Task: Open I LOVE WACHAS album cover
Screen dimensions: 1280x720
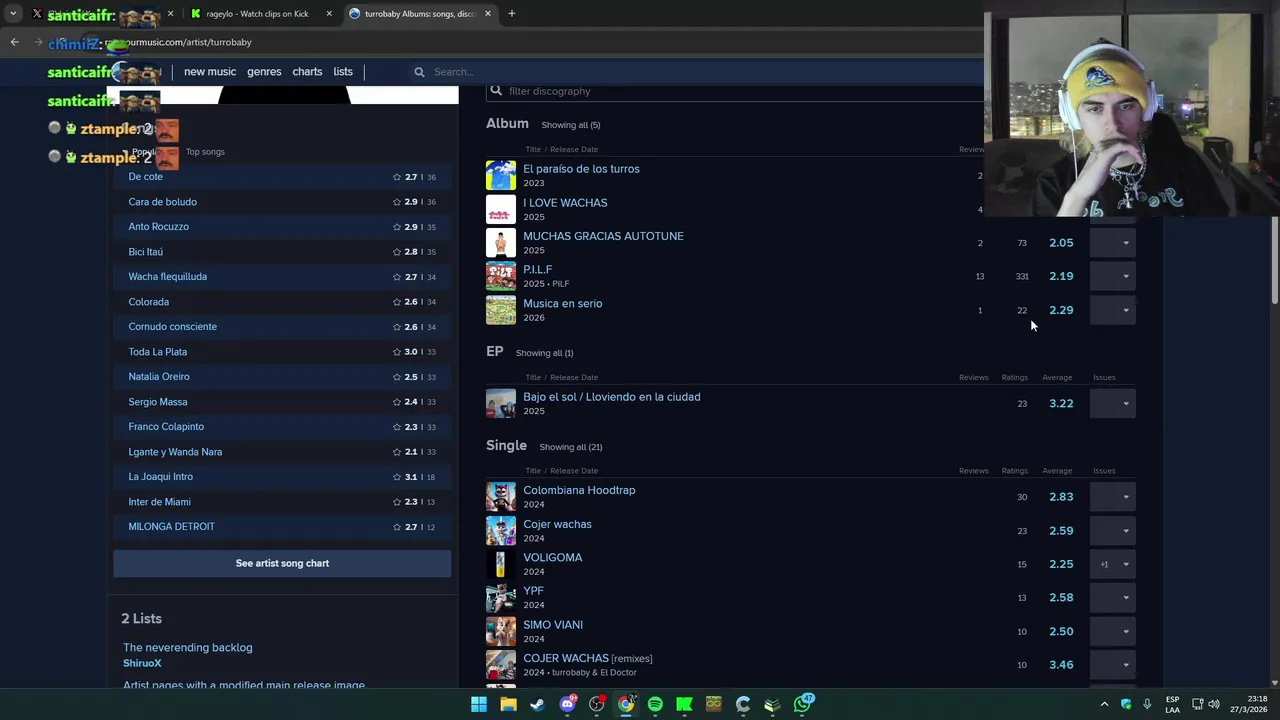Action: (x=501, y=209)
